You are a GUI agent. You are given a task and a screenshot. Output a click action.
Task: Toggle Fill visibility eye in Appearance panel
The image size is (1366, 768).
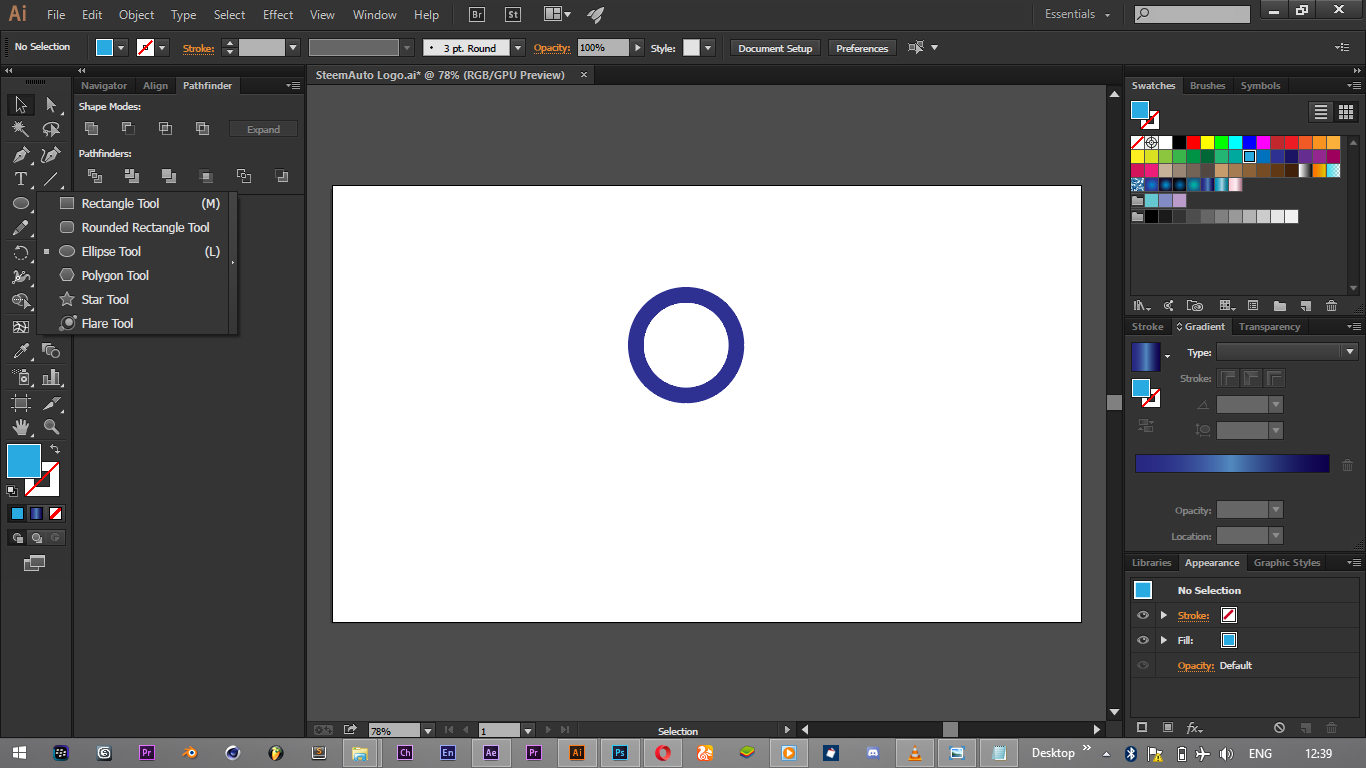point(1143,640)
